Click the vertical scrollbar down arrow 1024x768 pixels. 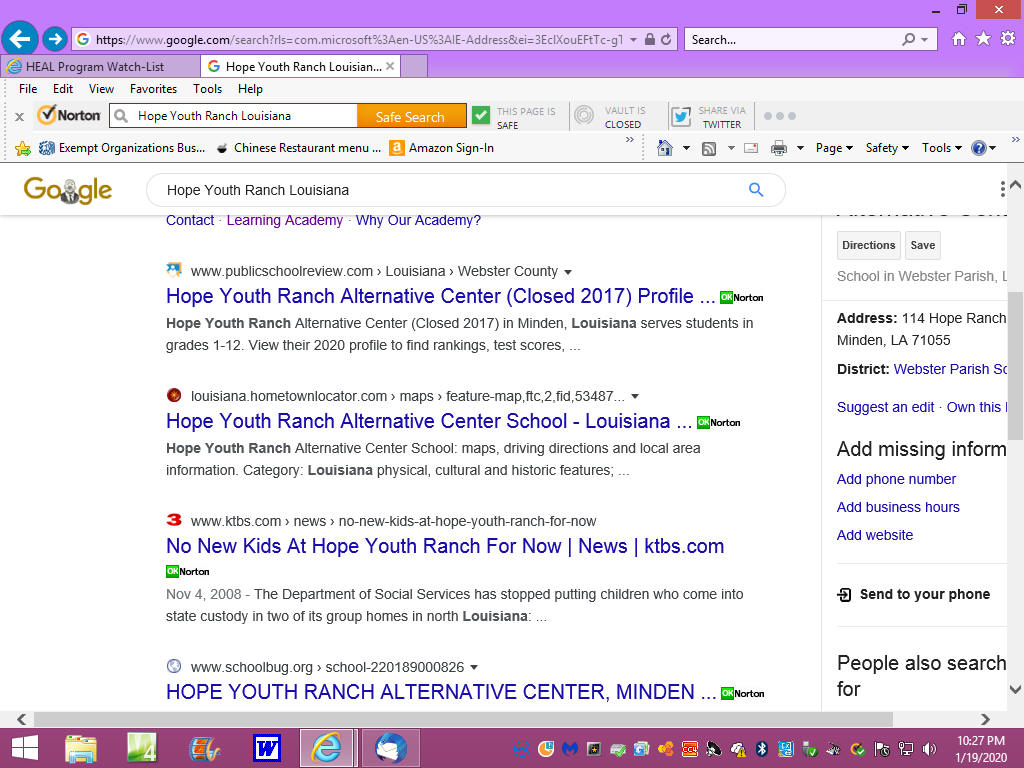coord(1016,689)
